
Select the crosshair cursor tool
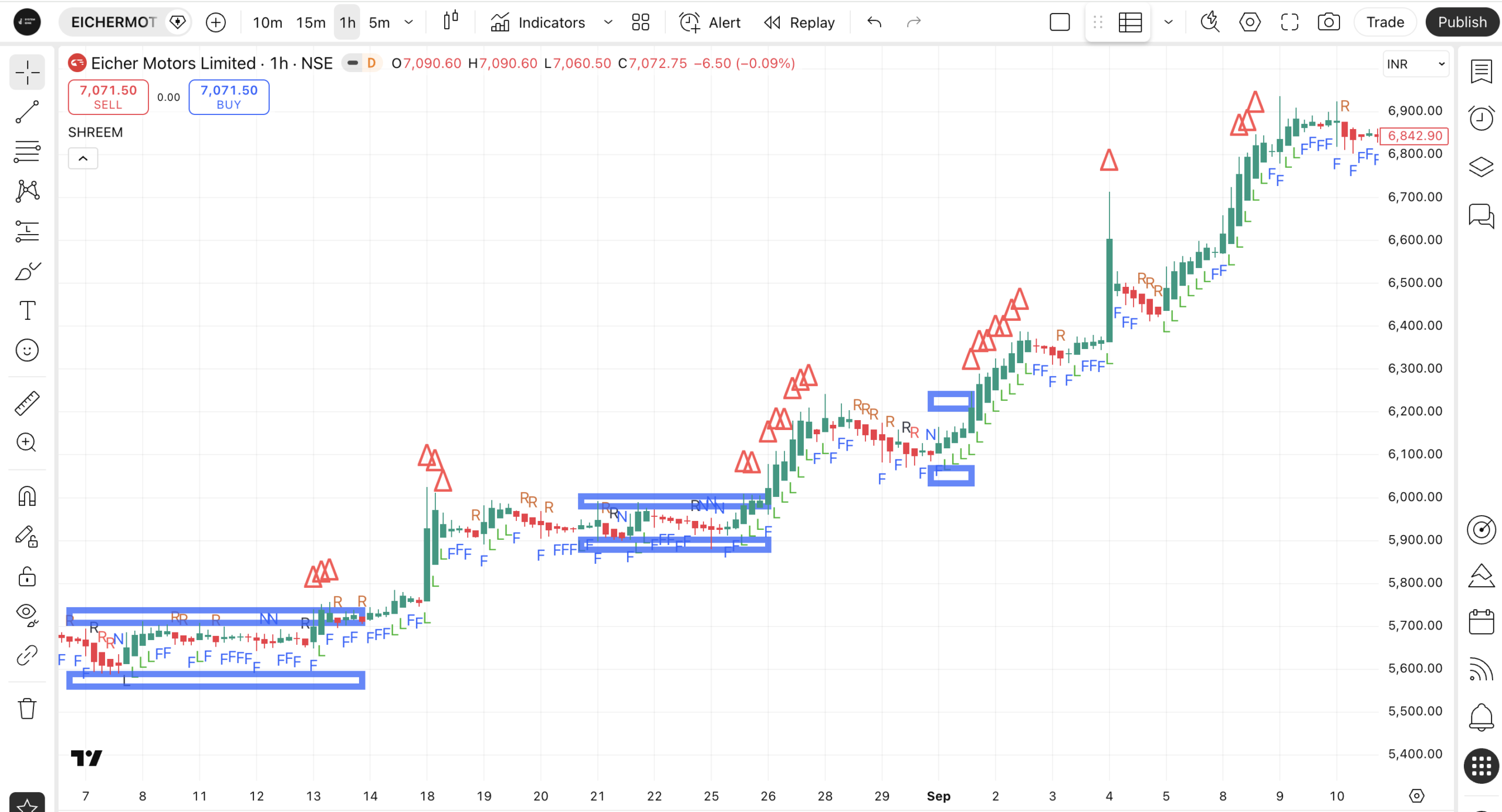click(x=27, y=73)
